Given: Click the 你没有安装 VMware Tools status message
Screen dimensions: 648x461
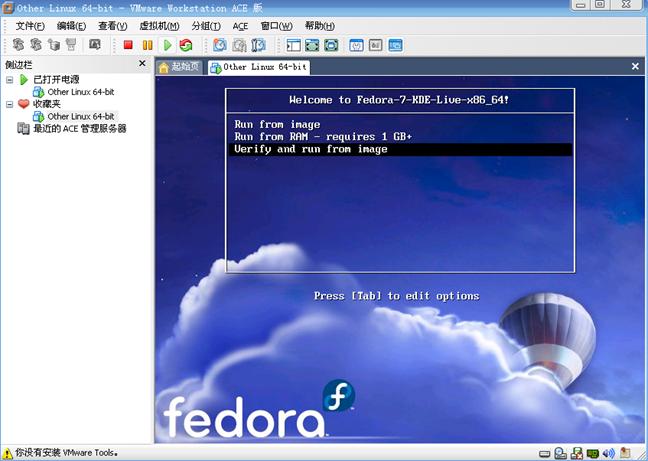Looking at the screenshot, I should click(67, 453).
